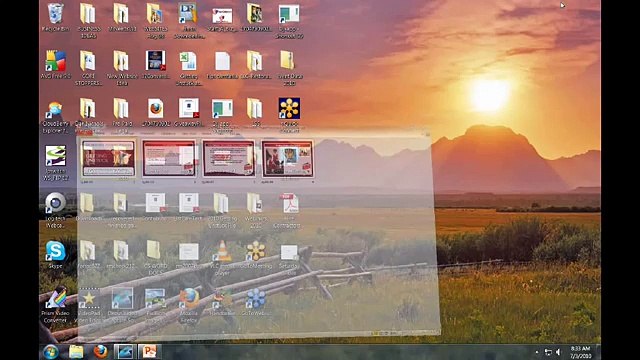Select the third slide thumbnail in PowerPoint window
Screen dimensions: 640x360
click(x=229, y=158)
